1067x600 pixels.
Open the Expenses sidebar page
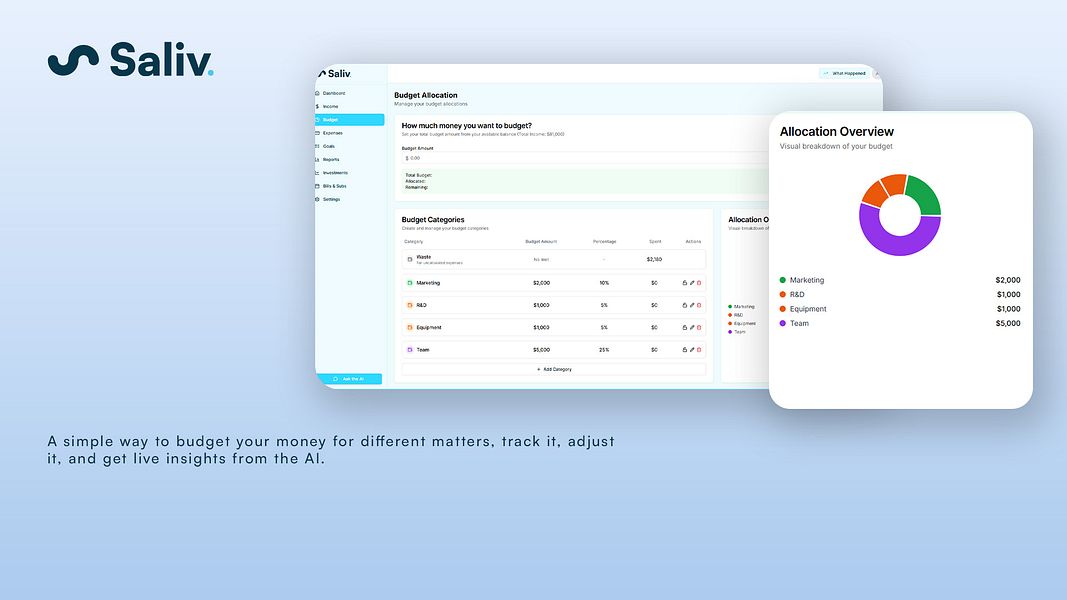(x=330, y=133)
